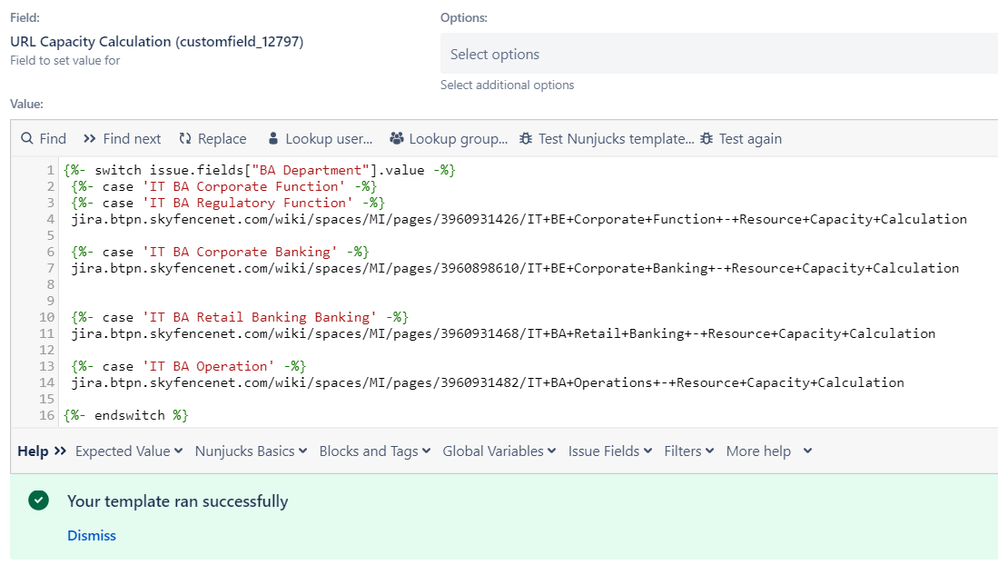998x576 pixels.
Task: Click 'Your template ran successfully' message
Action: tap(178, 501)
